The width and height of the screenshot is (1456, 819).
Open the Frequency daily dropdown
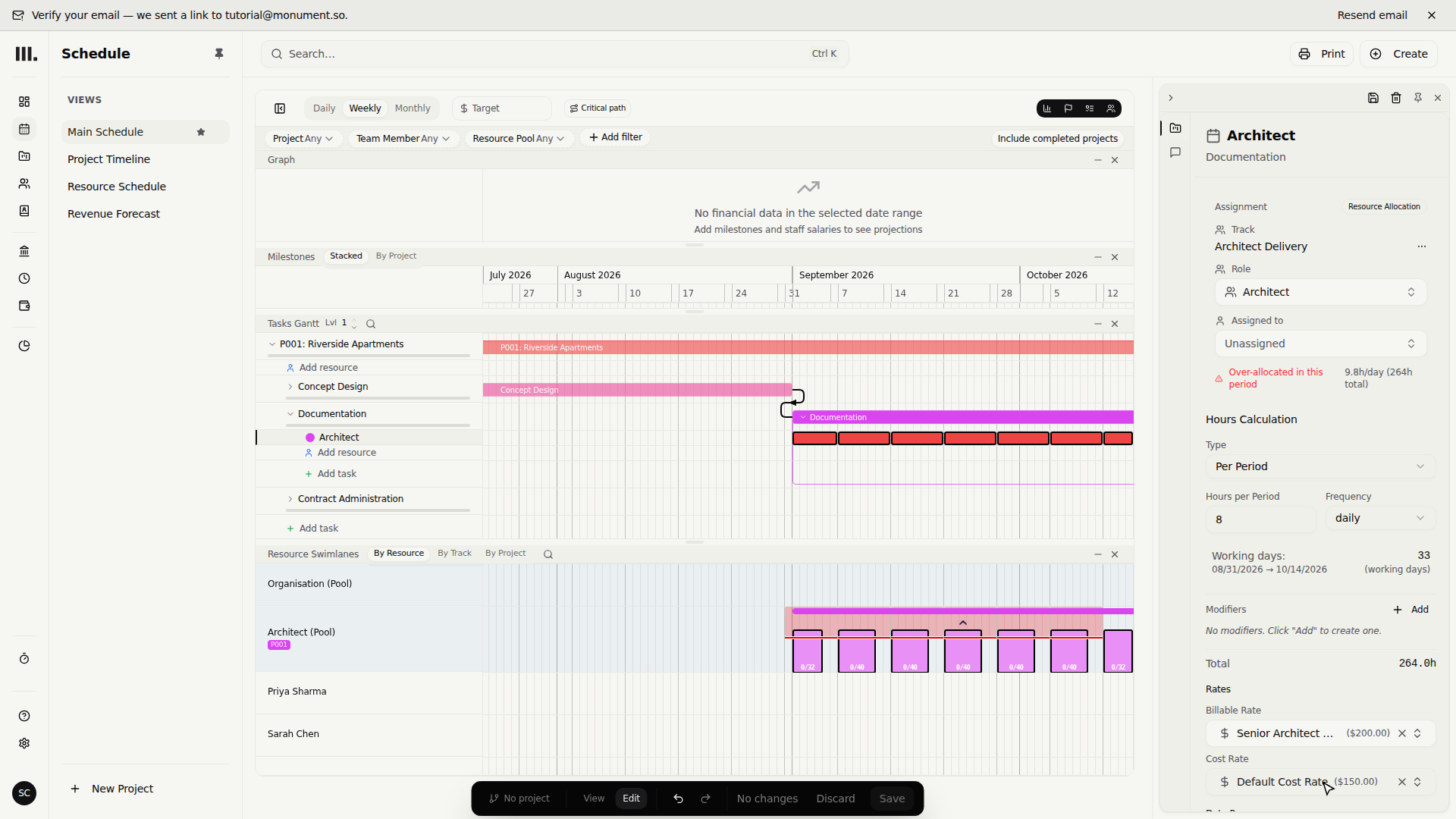click(x=1379, y=518)
